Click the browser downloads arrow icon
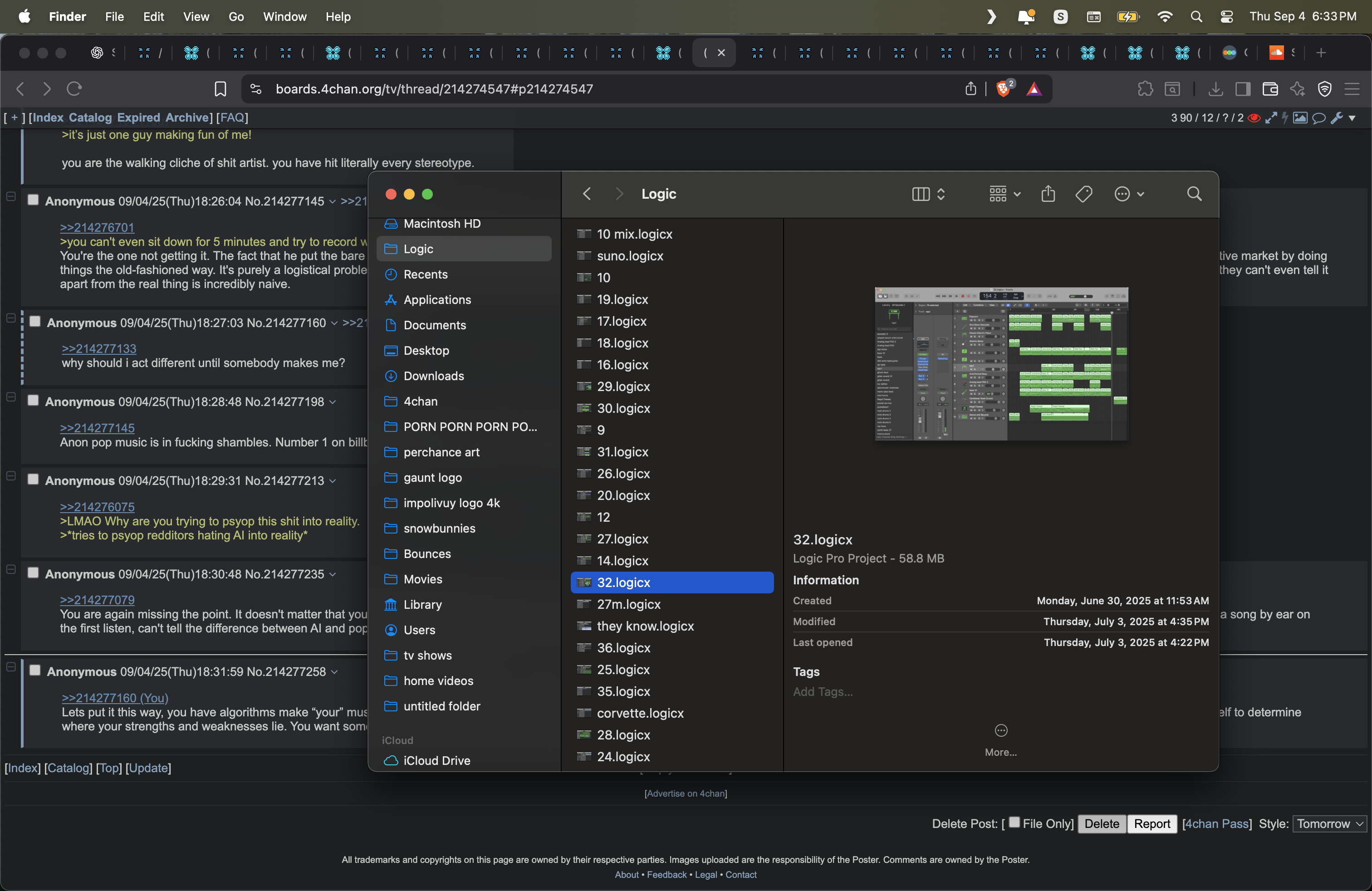This screenshot has height=891, width=1372. click(x=1216, y=89)
